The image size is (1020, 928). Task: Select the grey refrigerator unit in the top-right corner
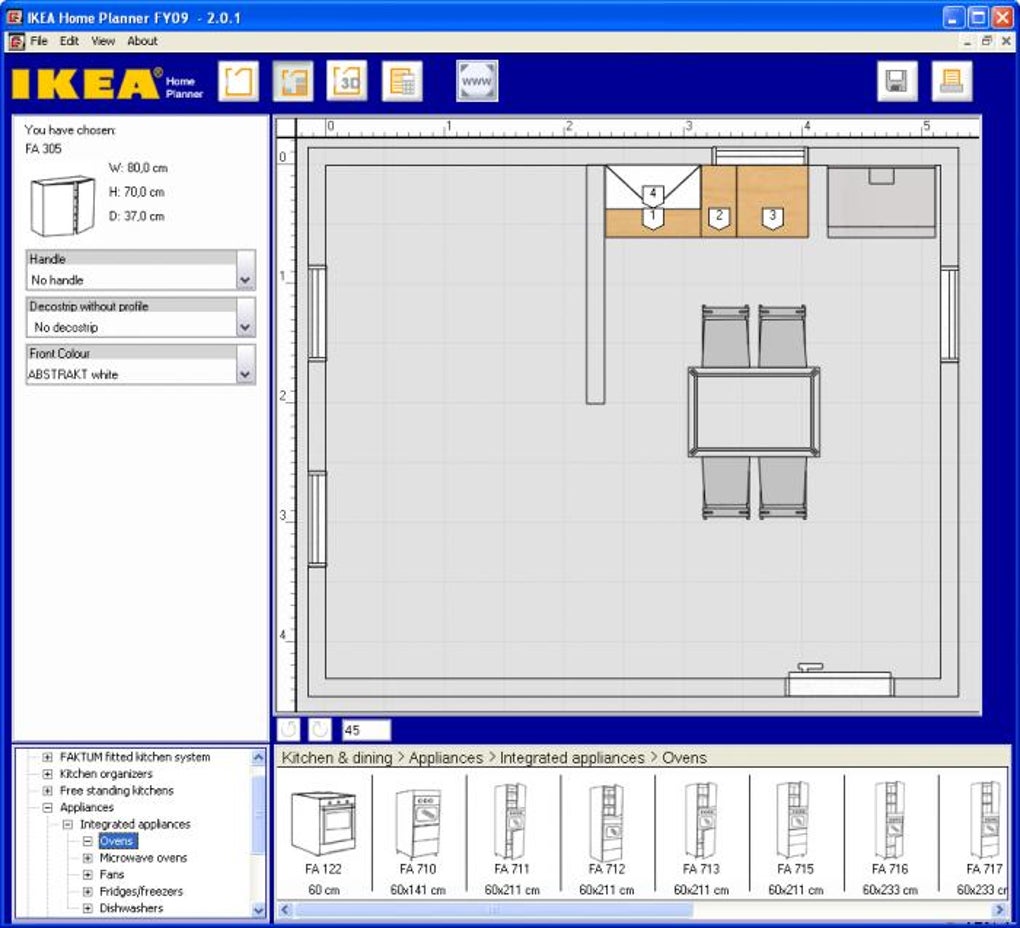(881, 202)
